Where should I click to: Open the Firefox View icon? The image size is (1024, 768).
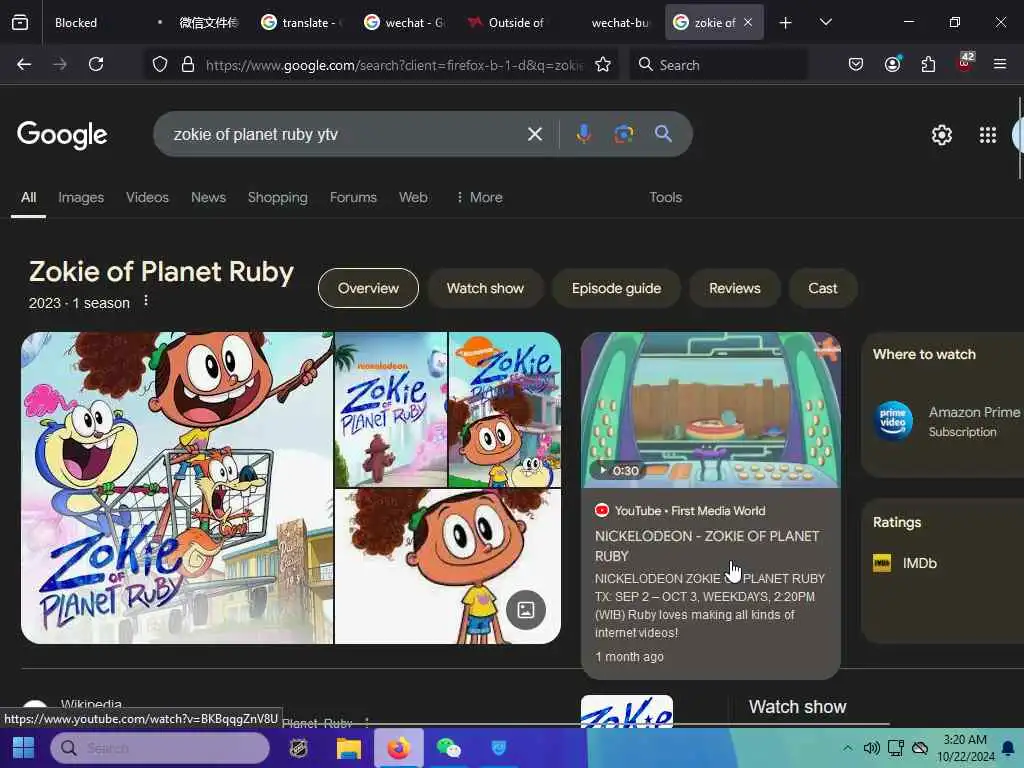coord(20,22)
